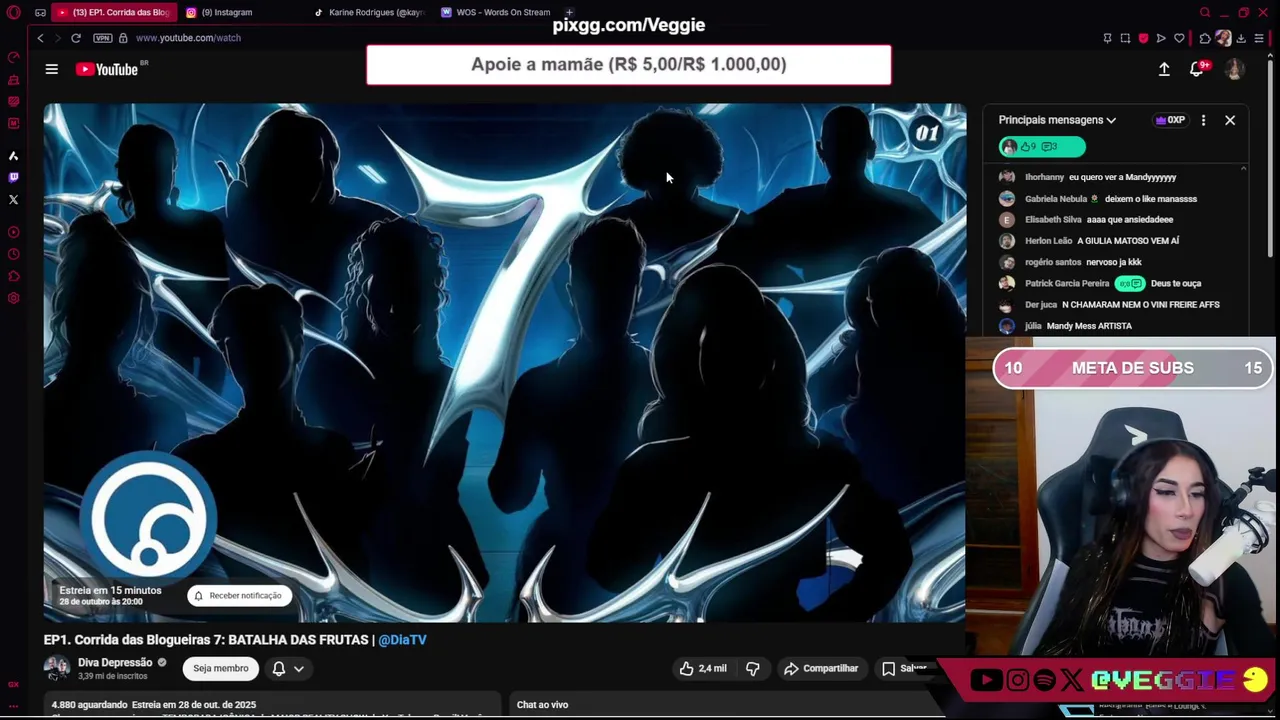Open the Easy Setup sliders icon

click(1259, 38)
